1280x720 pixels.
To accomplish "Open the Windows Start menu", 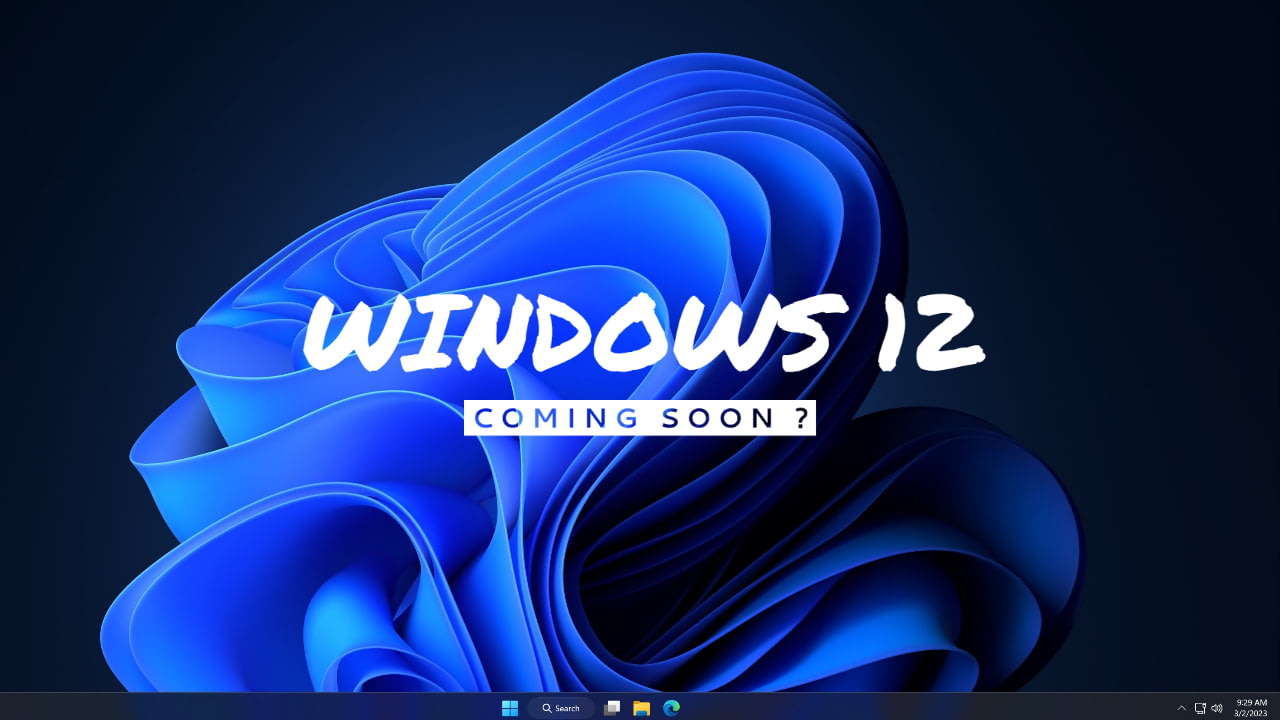I will pyautogui.click(x=510, y=708).
